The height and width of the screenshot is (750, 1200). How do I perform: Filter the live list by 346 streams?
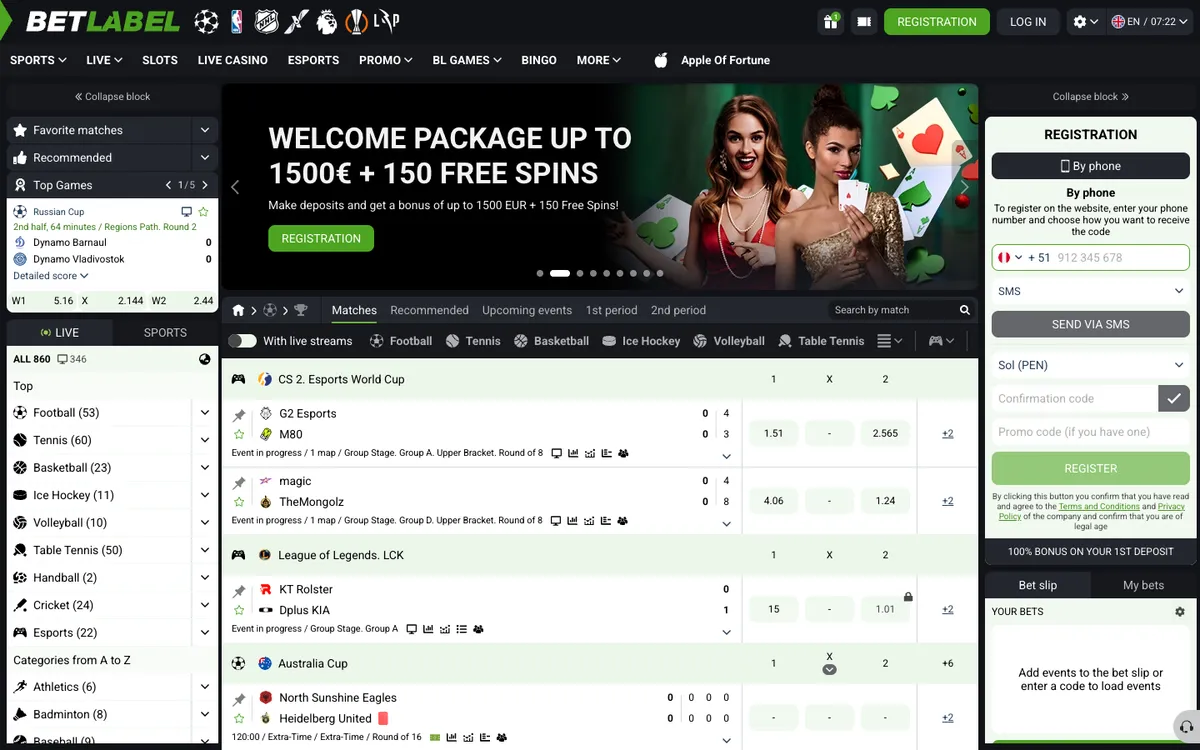pos(72,359)
